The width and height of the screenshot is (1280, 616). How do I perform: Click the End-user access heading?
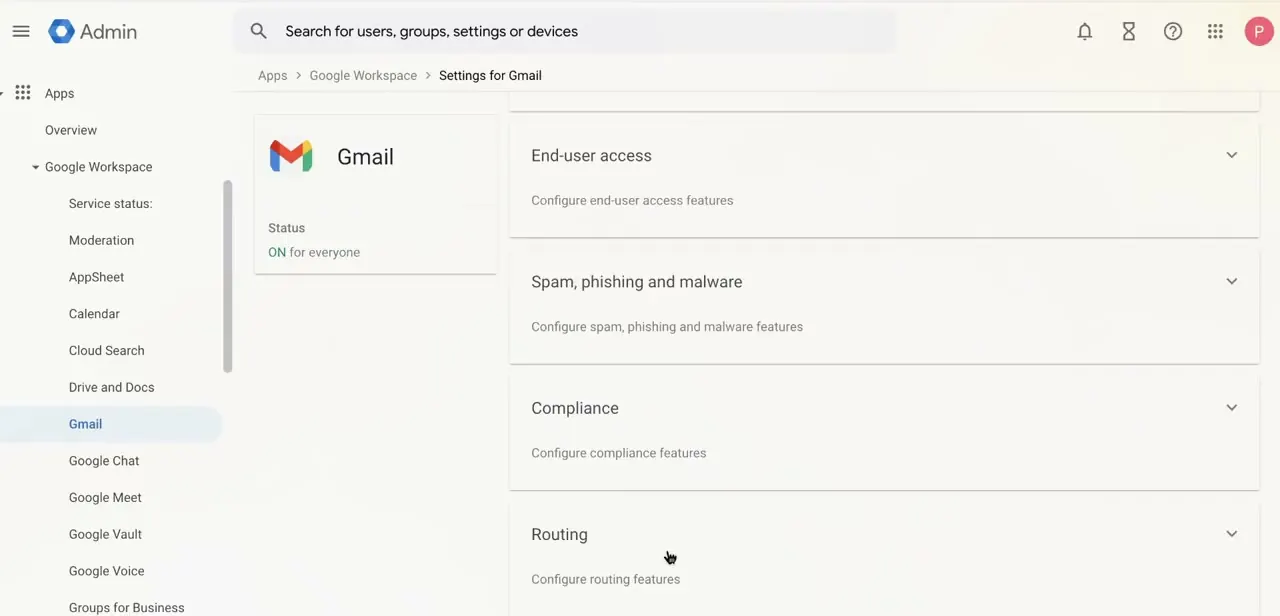pos(591,155)
